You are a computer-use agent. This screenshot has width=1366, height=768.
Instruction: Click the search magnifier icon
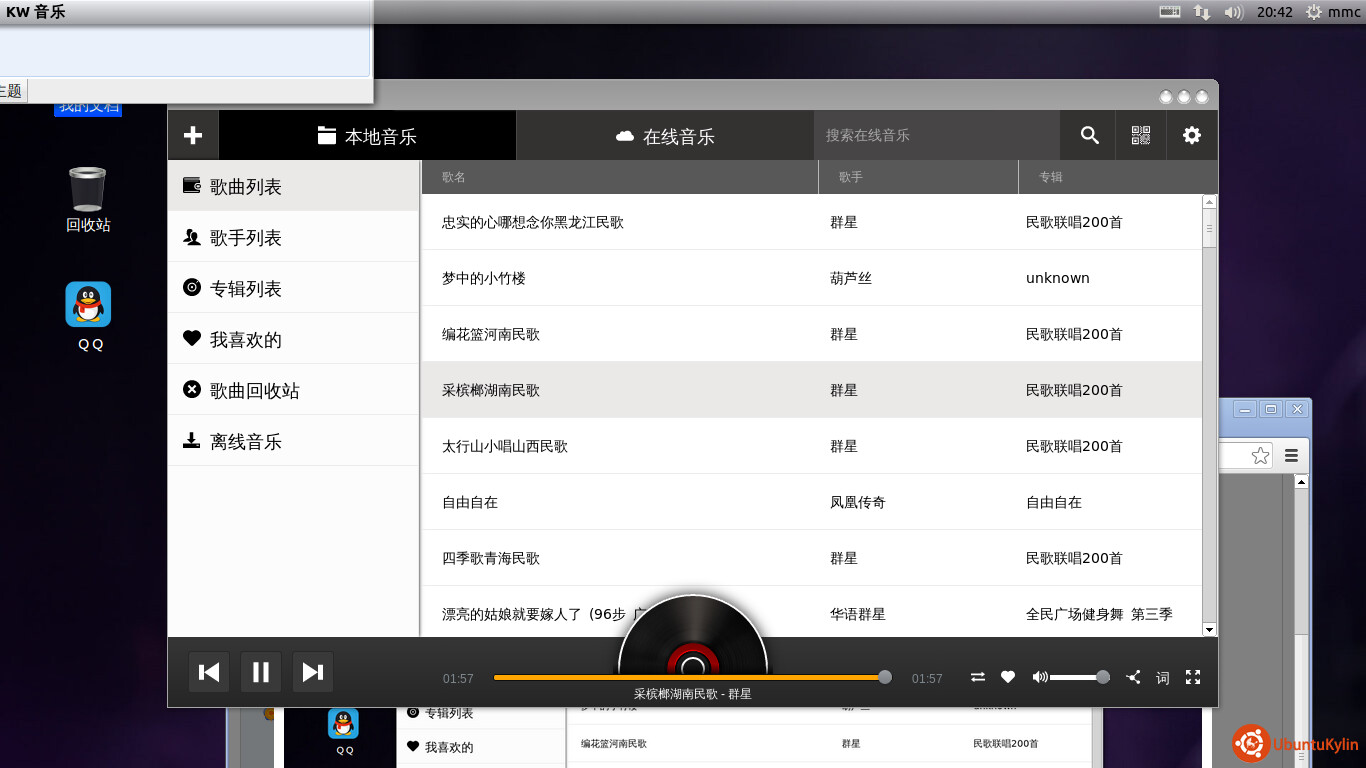1090,135
